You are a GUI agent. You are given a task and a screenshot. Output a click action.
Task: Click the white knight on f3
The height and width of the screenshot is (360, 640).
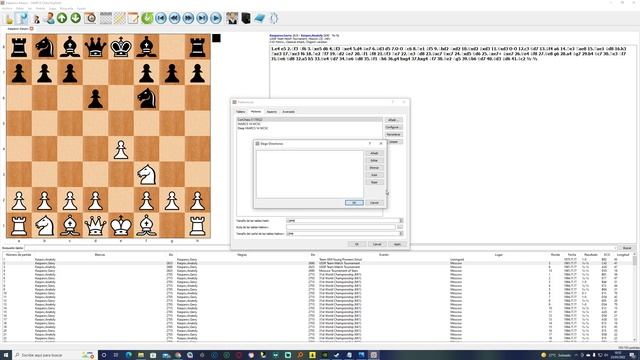pyautogui.click(x=147, y=174)
